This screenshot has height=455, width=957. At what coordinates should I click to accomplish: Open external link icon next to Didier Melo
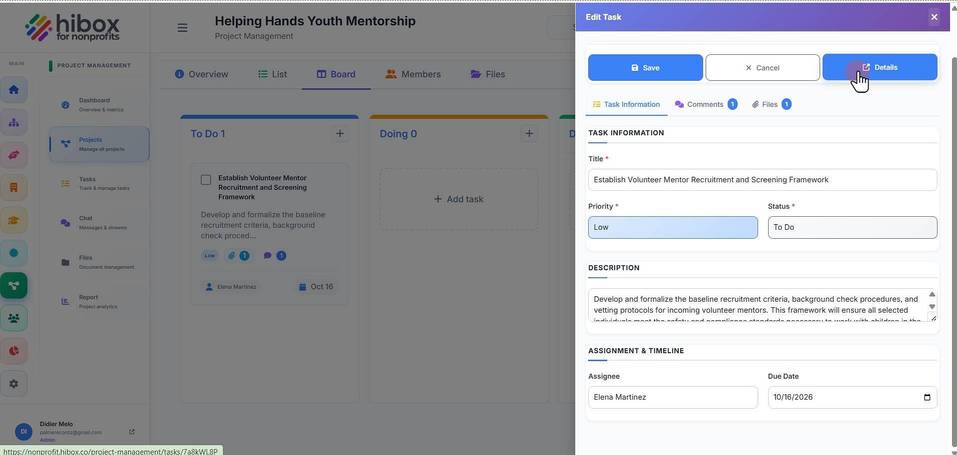click(132, 432)
